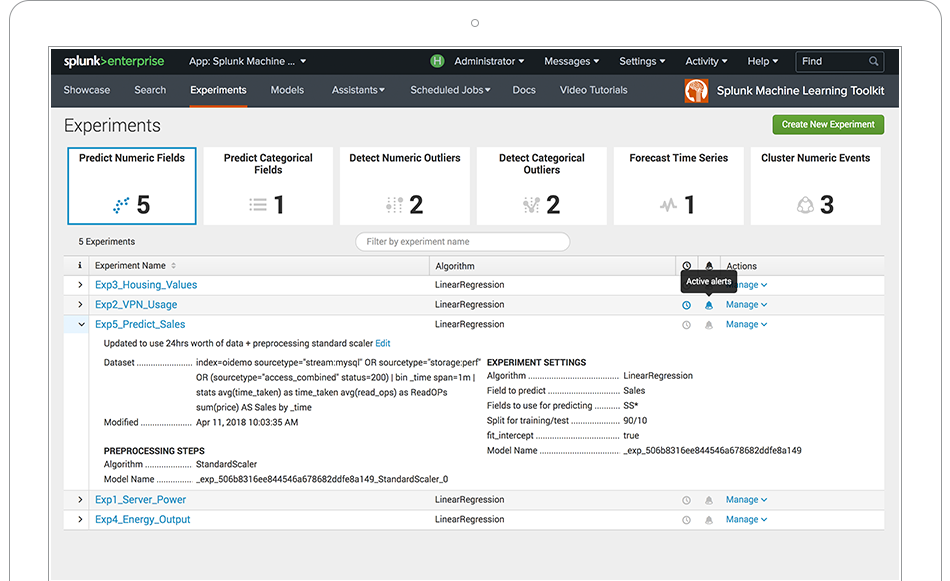Open Manage menu for Exp5_Predict_Sales
This screenshot has height=581, width=950.
click(x=746, y=325)
